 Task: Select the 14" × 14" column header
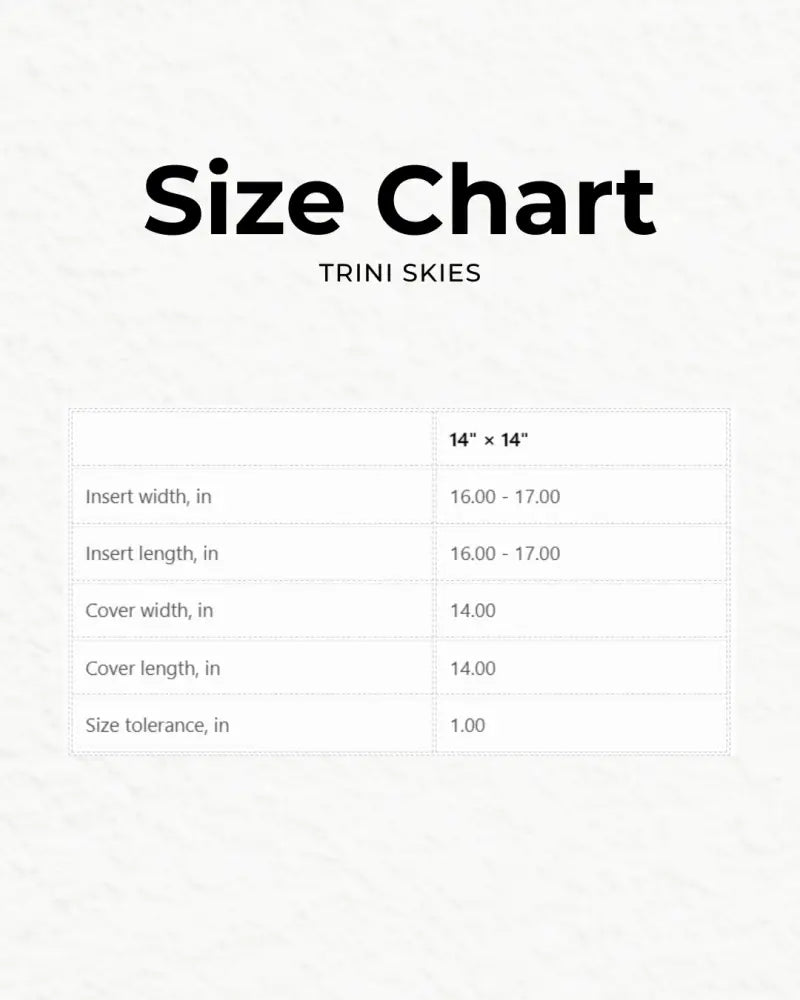pyautogui.click(x=488, y=440)
